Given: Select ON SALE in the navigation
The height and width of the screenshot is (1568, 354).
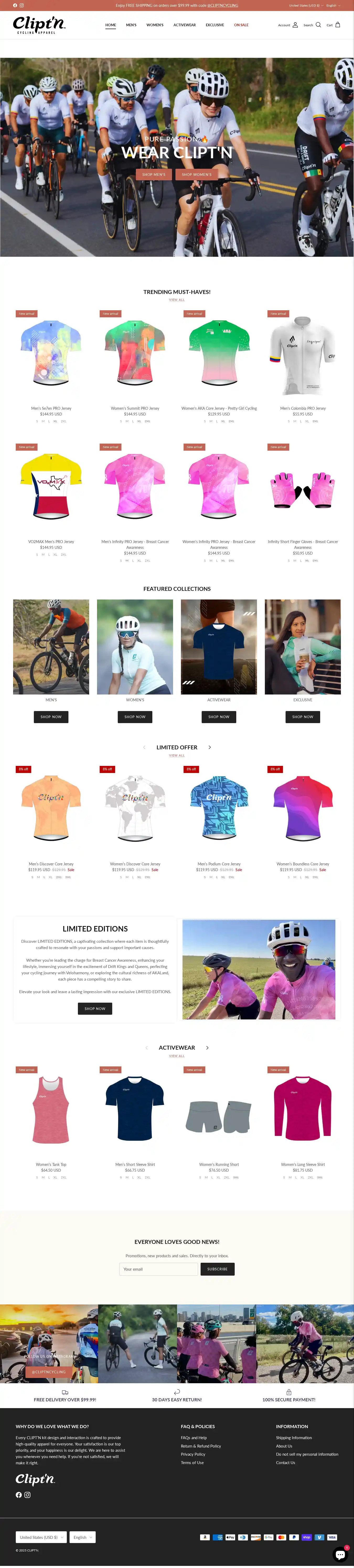Looking at the screenshot, I should [x=241, y=25].
